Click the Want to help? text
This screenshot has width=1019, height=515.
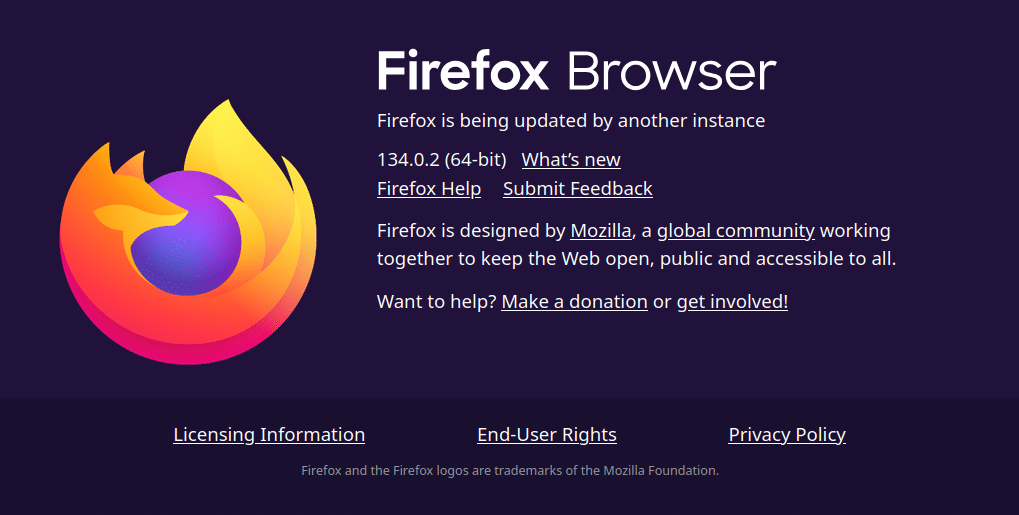pos(436,301)
